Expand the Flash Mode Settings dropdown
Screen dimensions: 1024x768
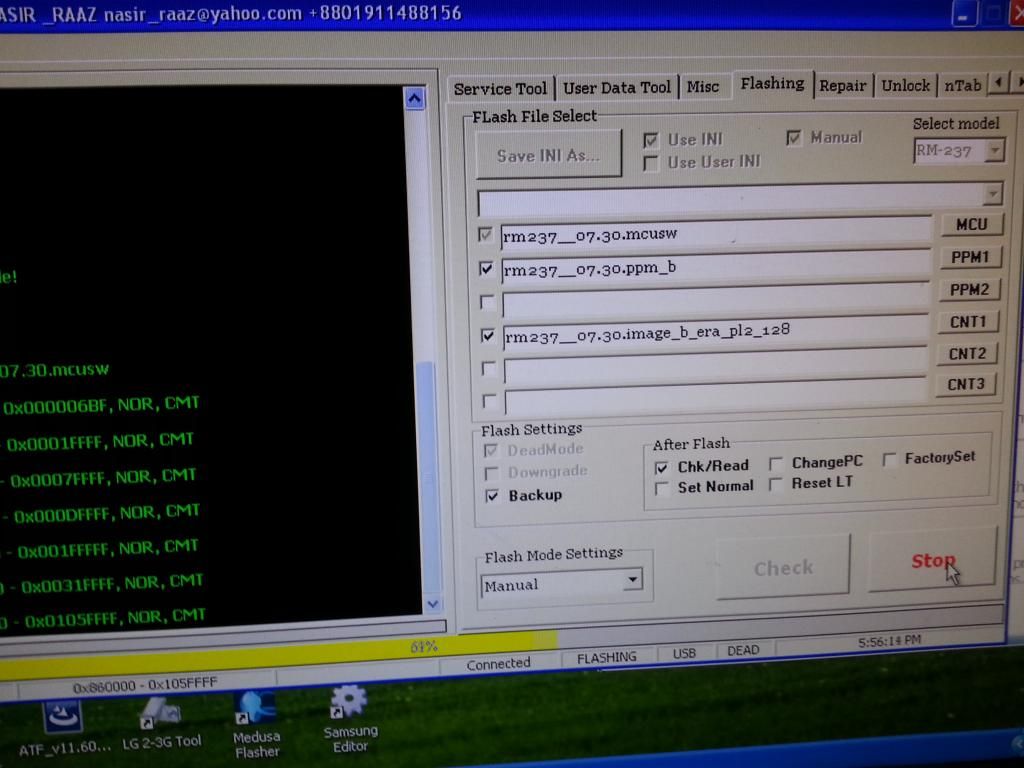point(632,581)
